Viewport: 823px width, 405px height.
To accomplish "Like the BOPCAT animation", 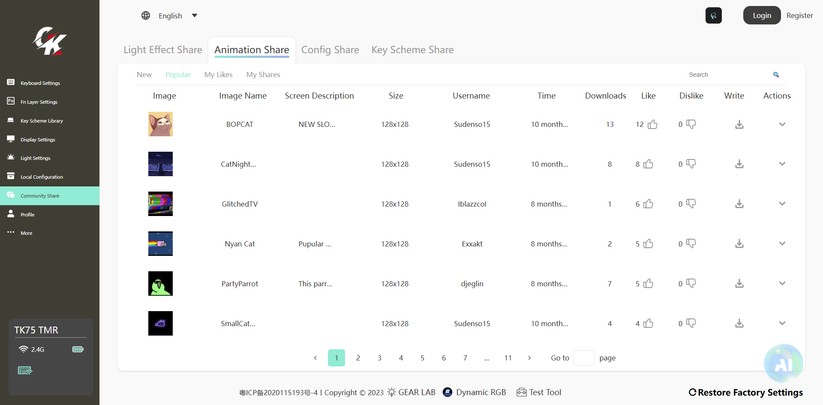I will point(652,124).
